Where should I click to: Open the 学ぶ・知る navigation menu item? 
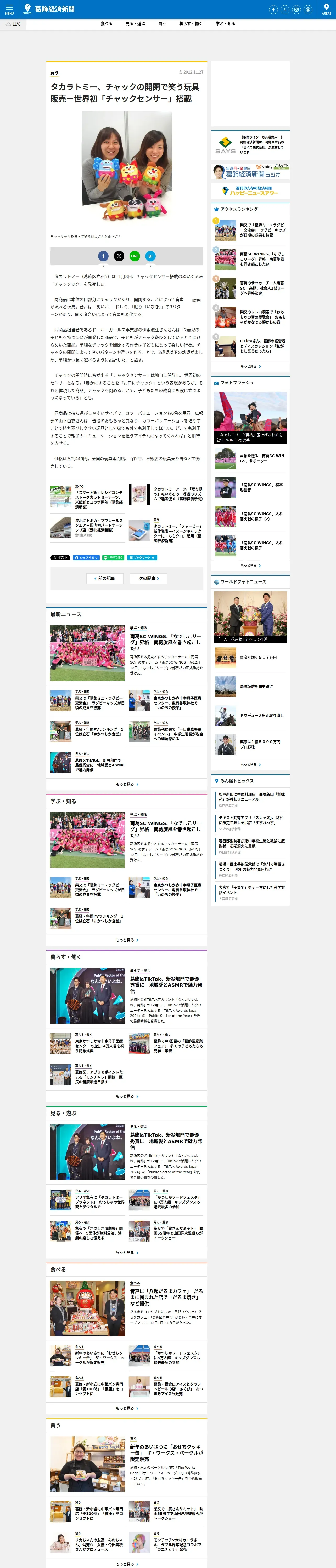(x=225, y=24)
